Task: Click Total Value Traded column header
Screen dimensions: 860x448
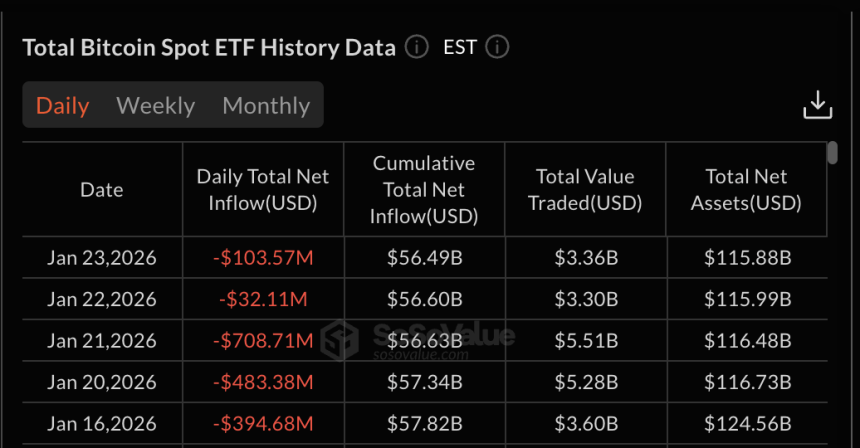Action: tap(585, 189)
